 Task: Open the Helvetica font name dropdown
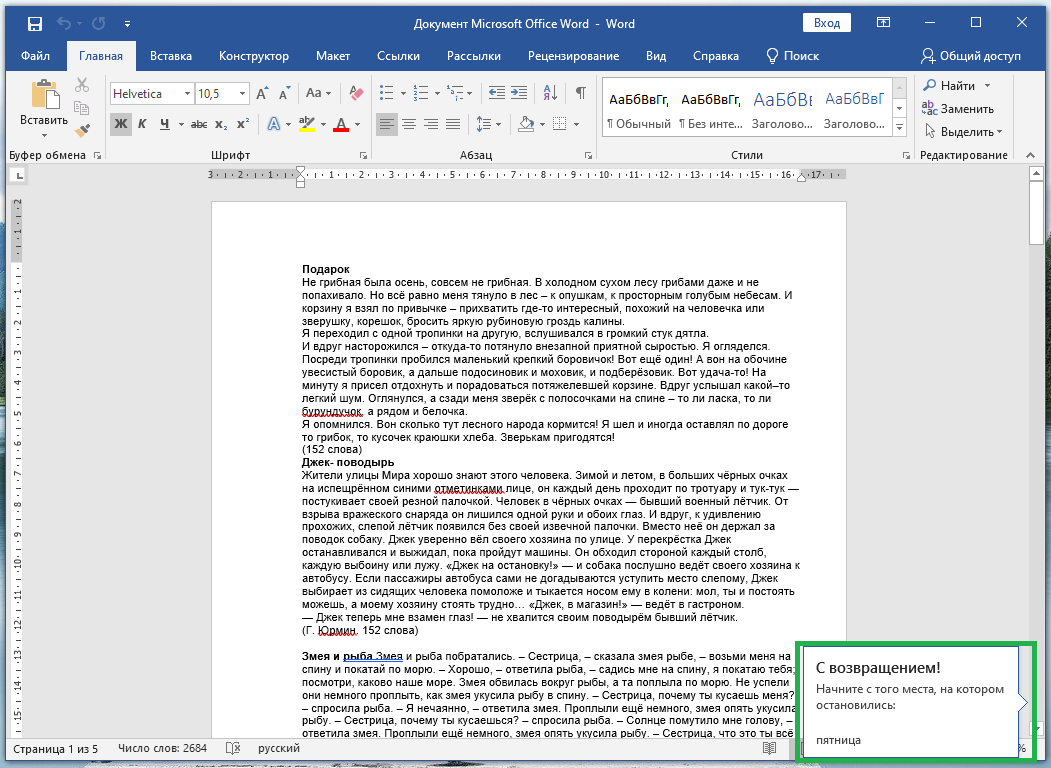pyautogui.click(x=187, y=93)
